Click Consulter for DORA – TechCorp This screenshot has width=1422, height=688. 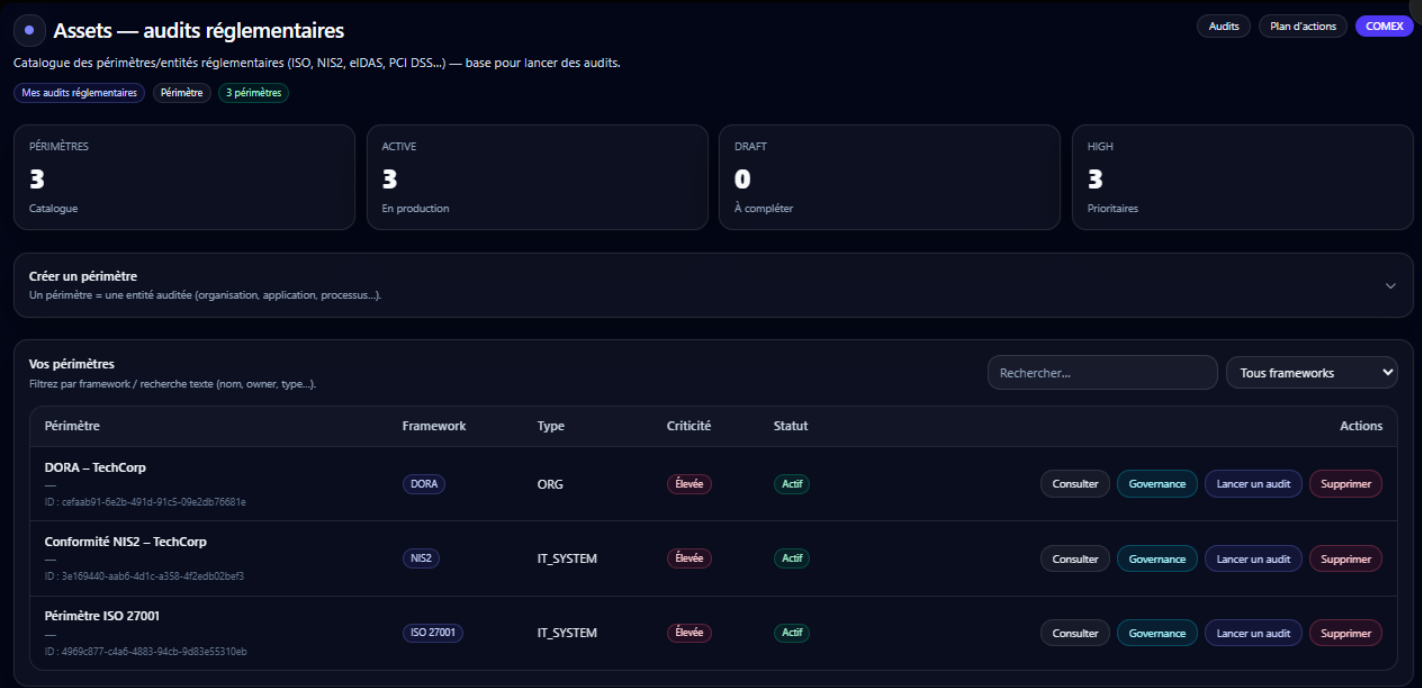[1075, 484]
